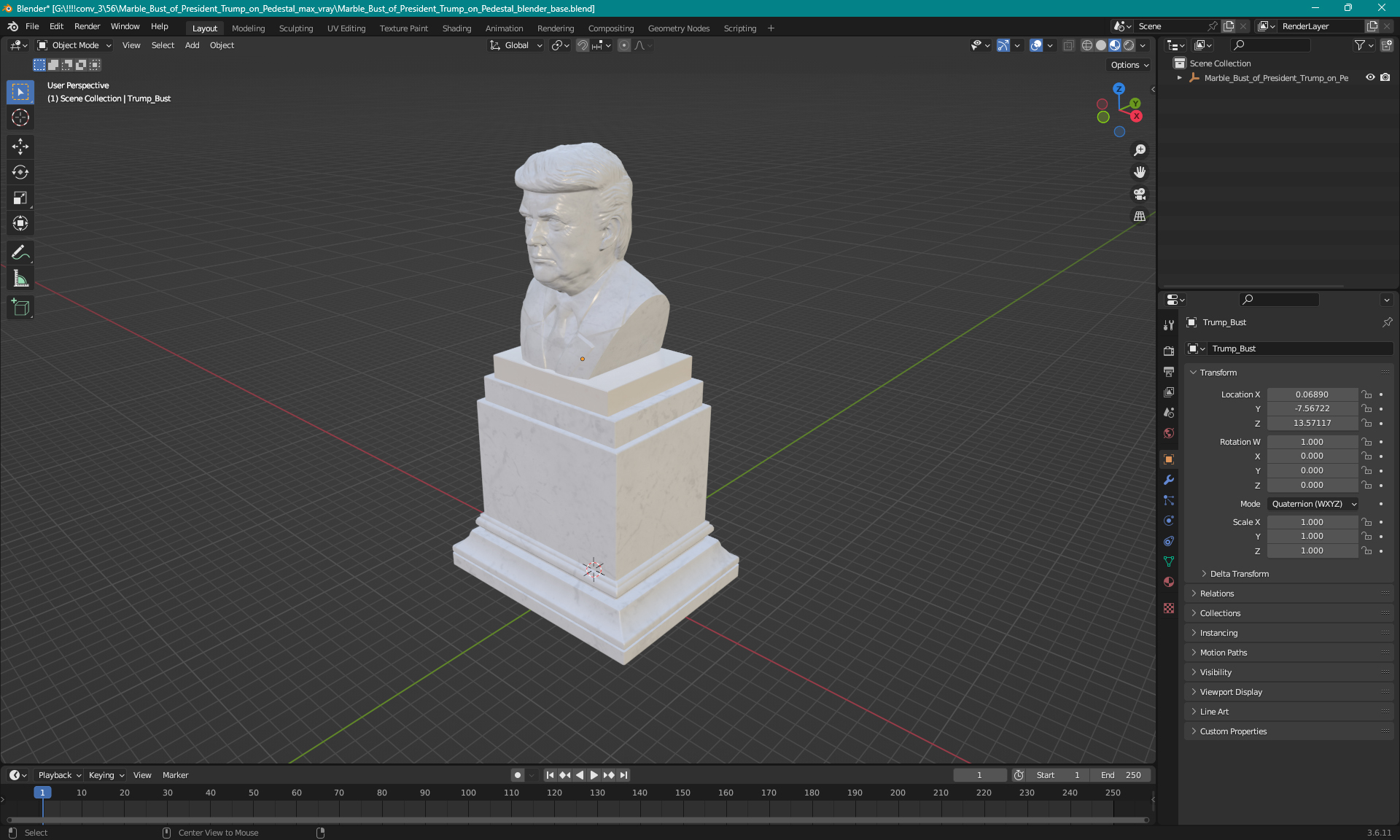The height and width of the screenshot is (840, 1400).
Task: Open the File menu
Action: point(32,26)
